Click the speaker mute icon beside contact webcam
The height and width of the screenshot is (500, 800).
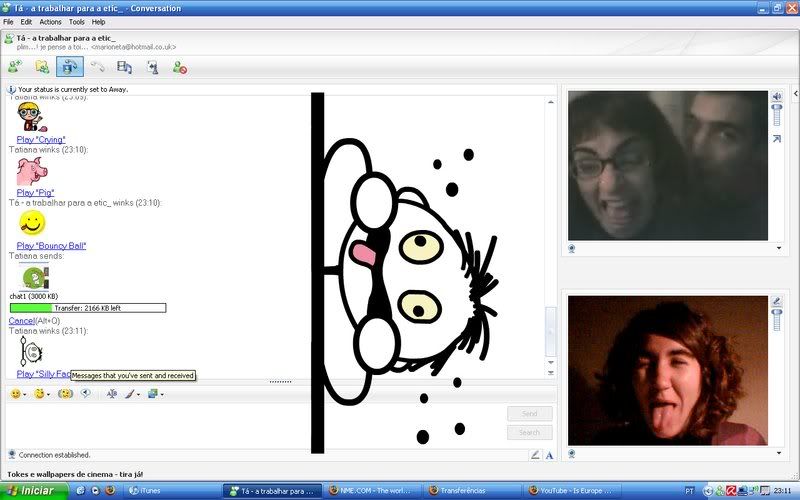click(777, 96)
